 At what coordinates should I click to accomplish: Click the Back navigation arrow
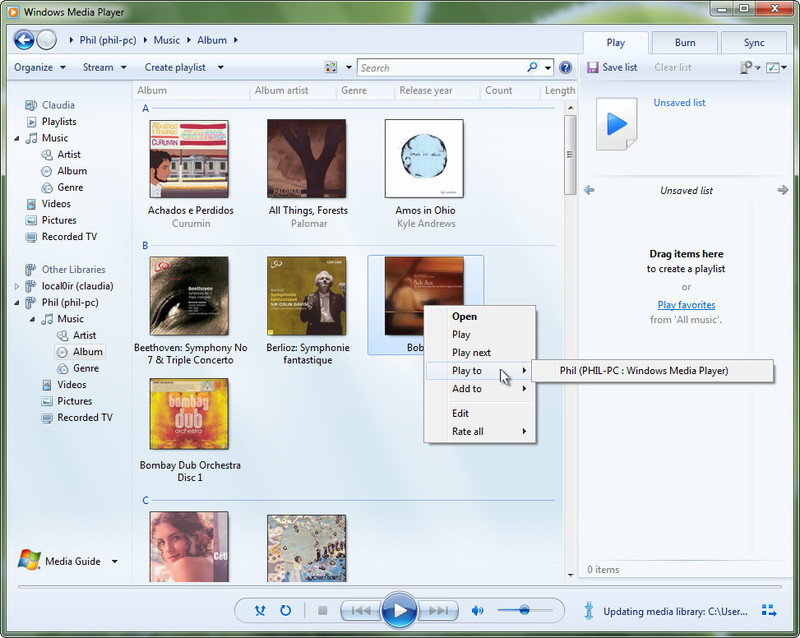click(x=24, y=40)
